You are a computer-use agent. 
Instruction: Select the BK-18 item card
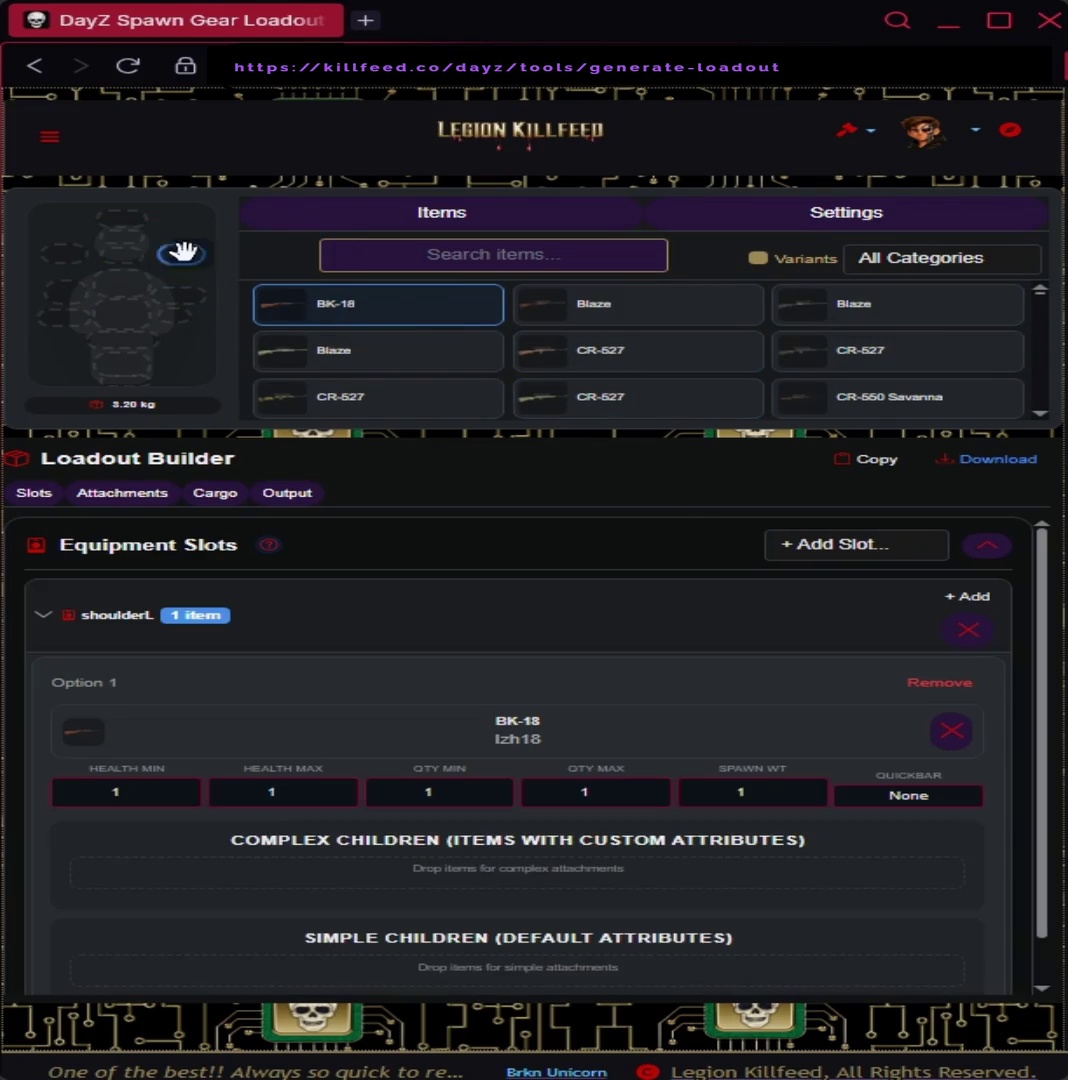pyautogui.click(x=378, y=304)
